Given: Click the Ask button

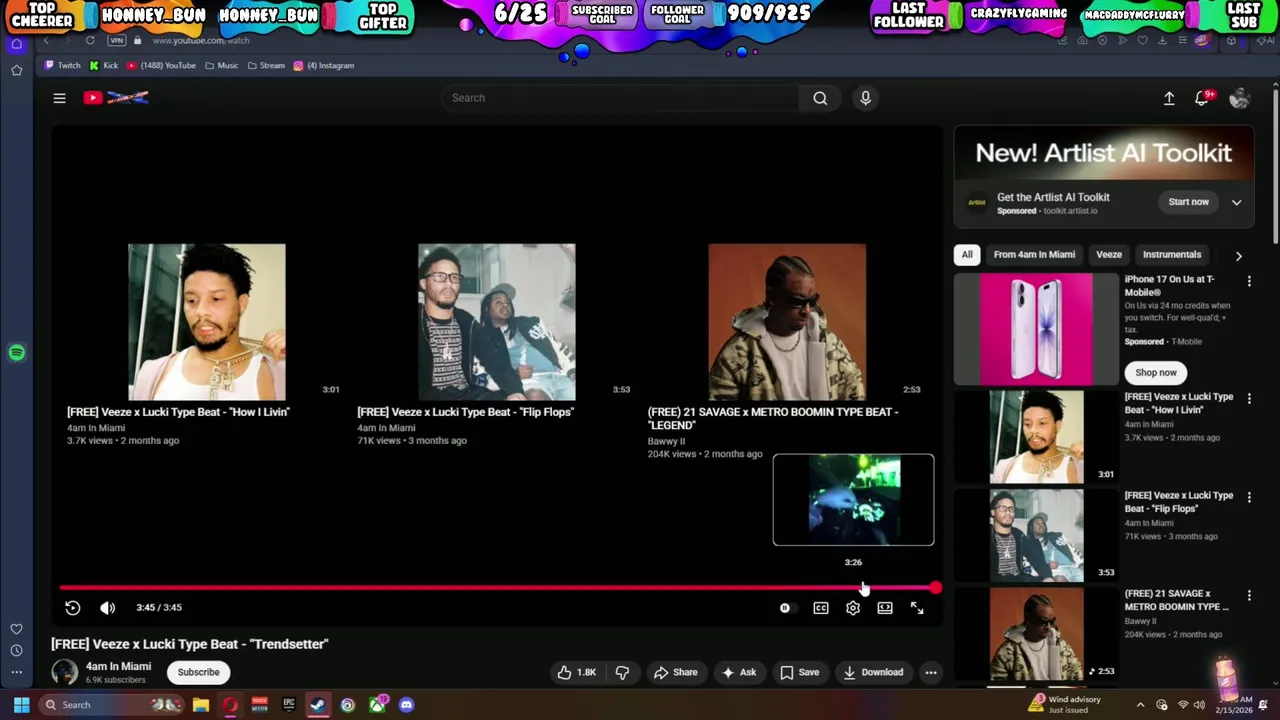Looking at the screenshot, I should [739, 672].
